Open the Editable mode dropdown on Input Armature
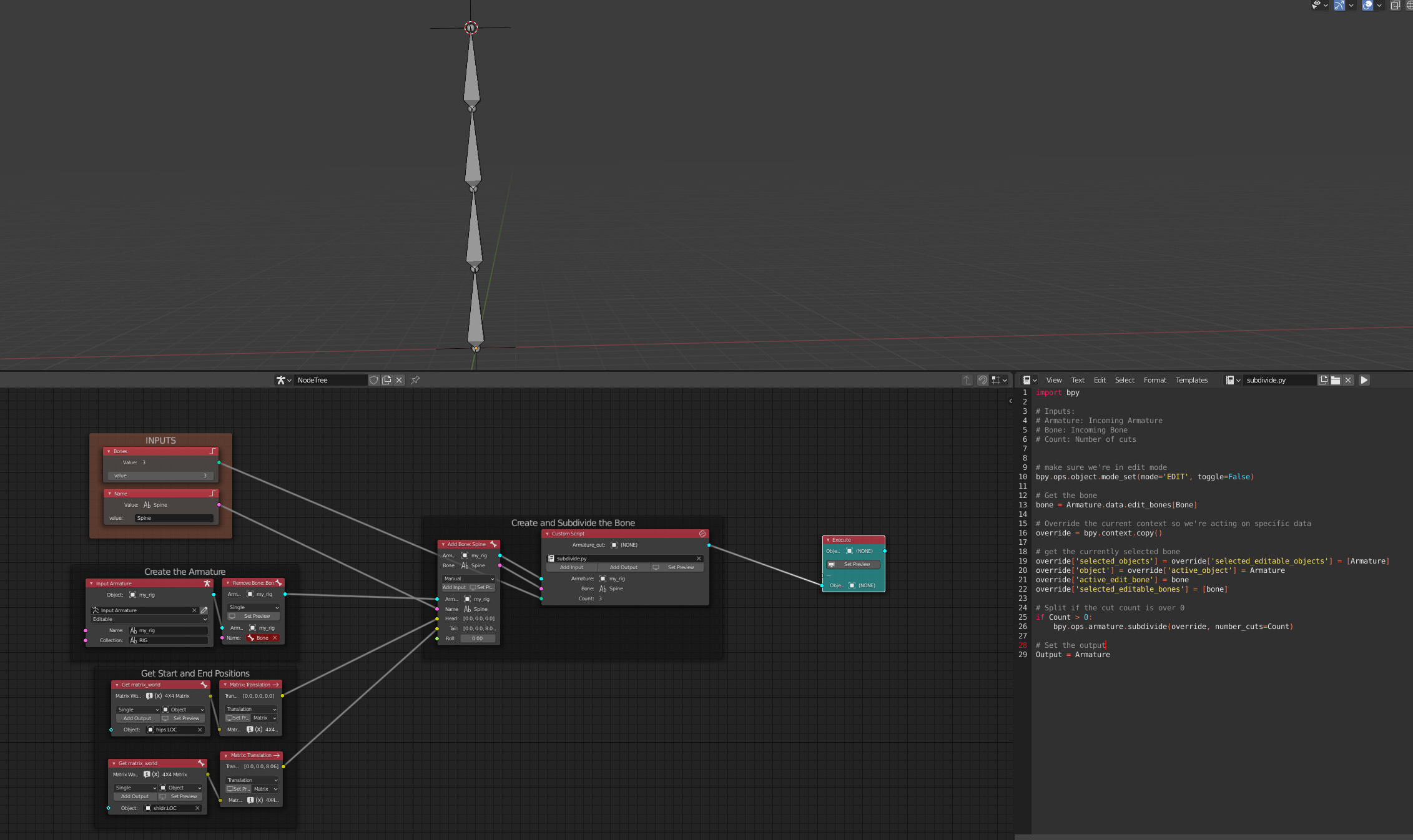The height and width of the screenshot is (840, 1413). (149, 619)
